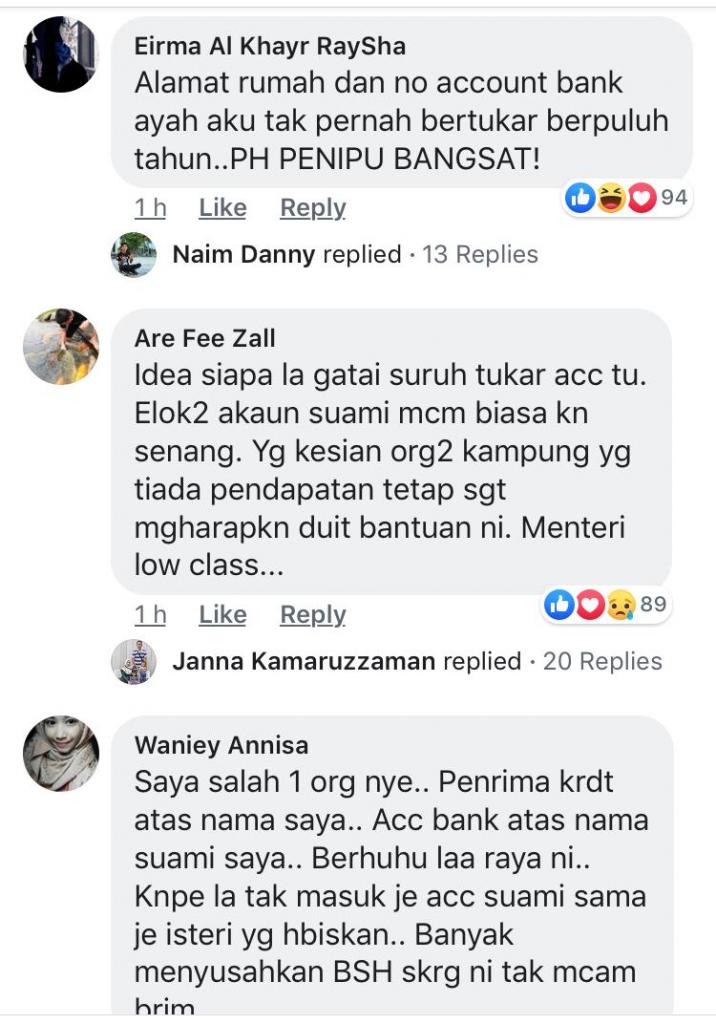Image resolution: width=716 pixels, height=1024 pixels.
Task: Open the Waniey Annisa name link
Action: tap(221, 745)
